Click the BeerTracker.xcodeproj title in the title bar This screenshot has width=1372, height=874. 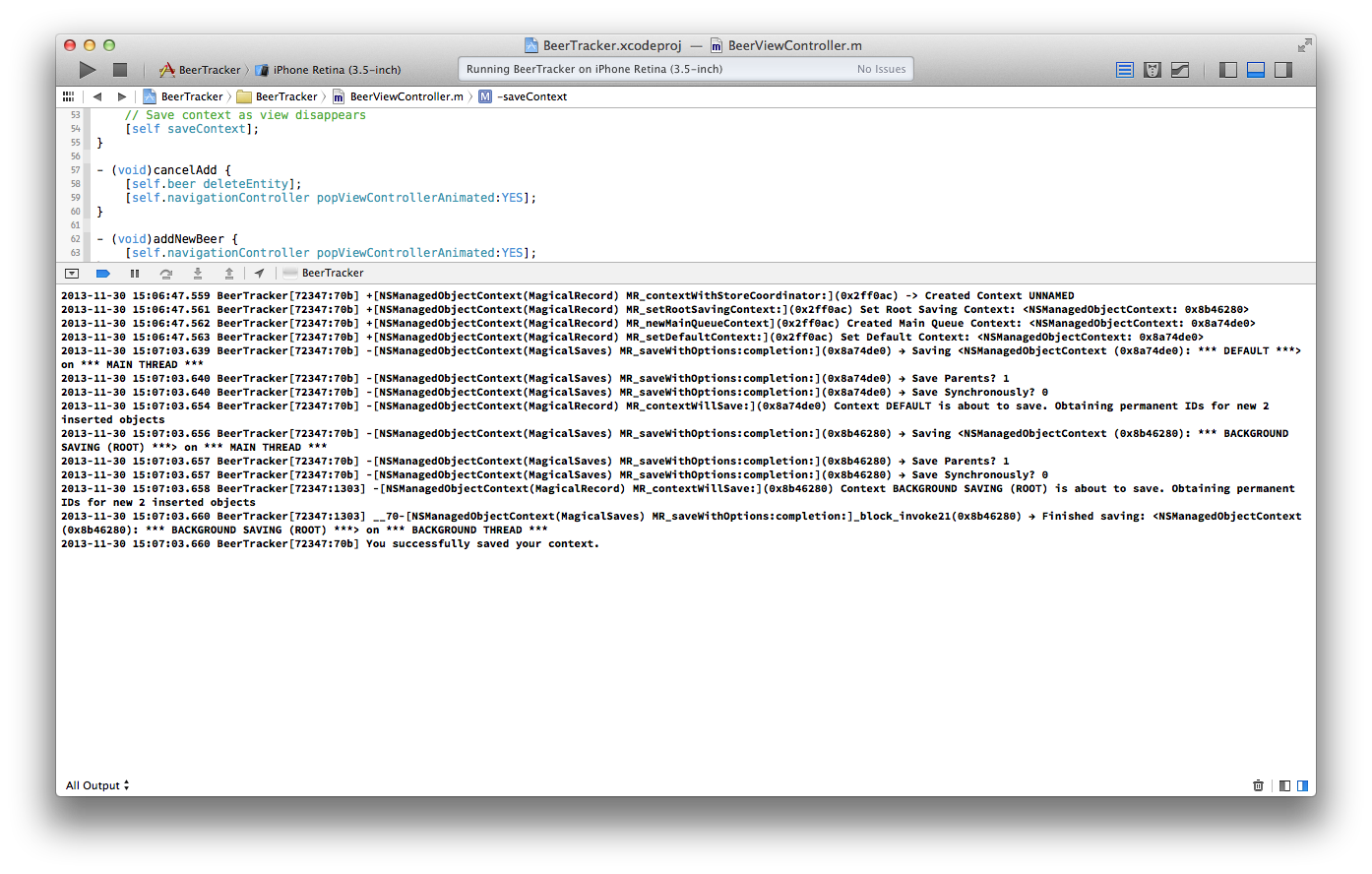(603, 45)
